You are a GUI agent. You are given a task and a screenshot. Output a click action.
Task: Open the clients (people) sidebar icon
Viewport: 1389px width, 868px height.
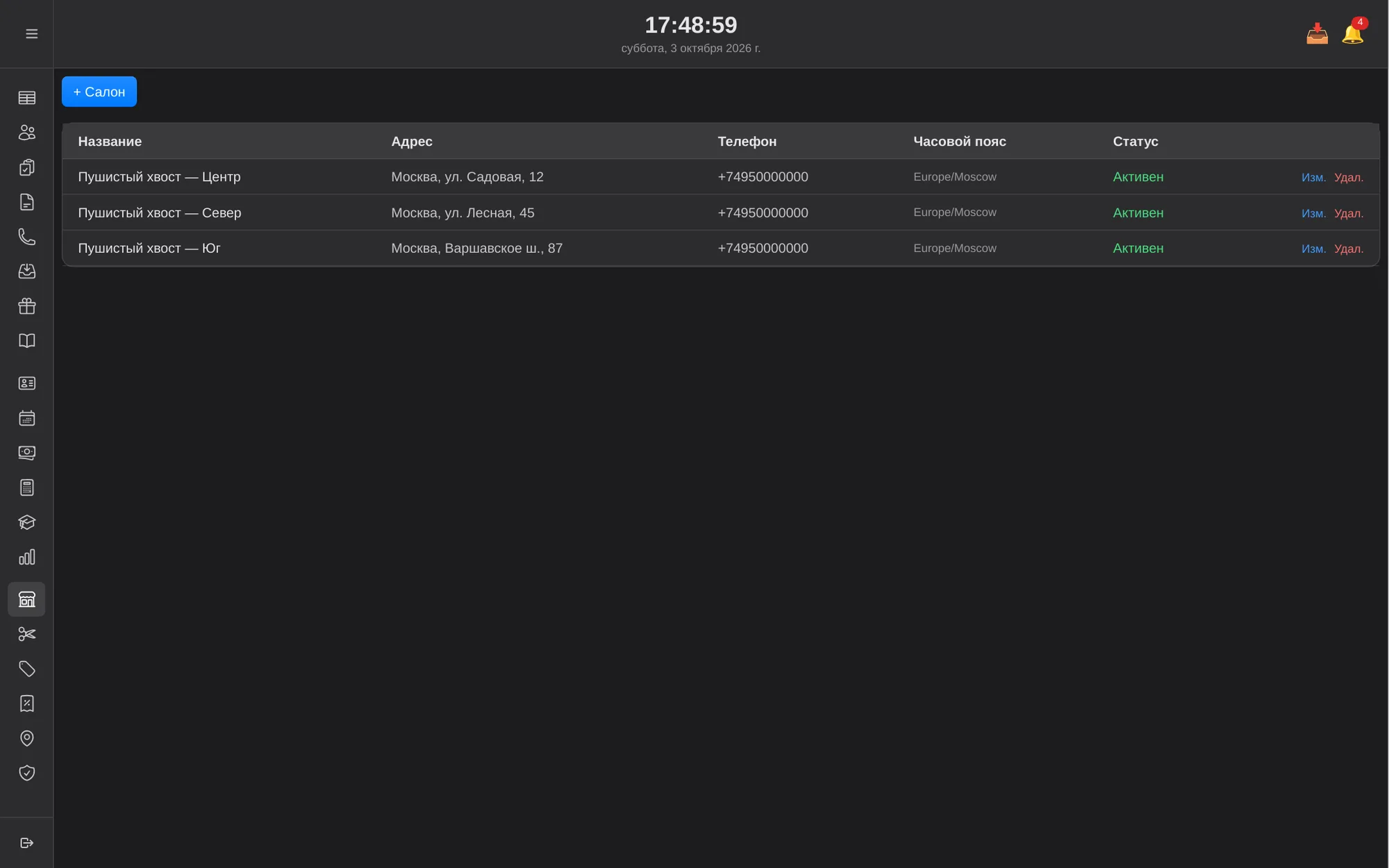pyautogui.click(x=26, y=132)
